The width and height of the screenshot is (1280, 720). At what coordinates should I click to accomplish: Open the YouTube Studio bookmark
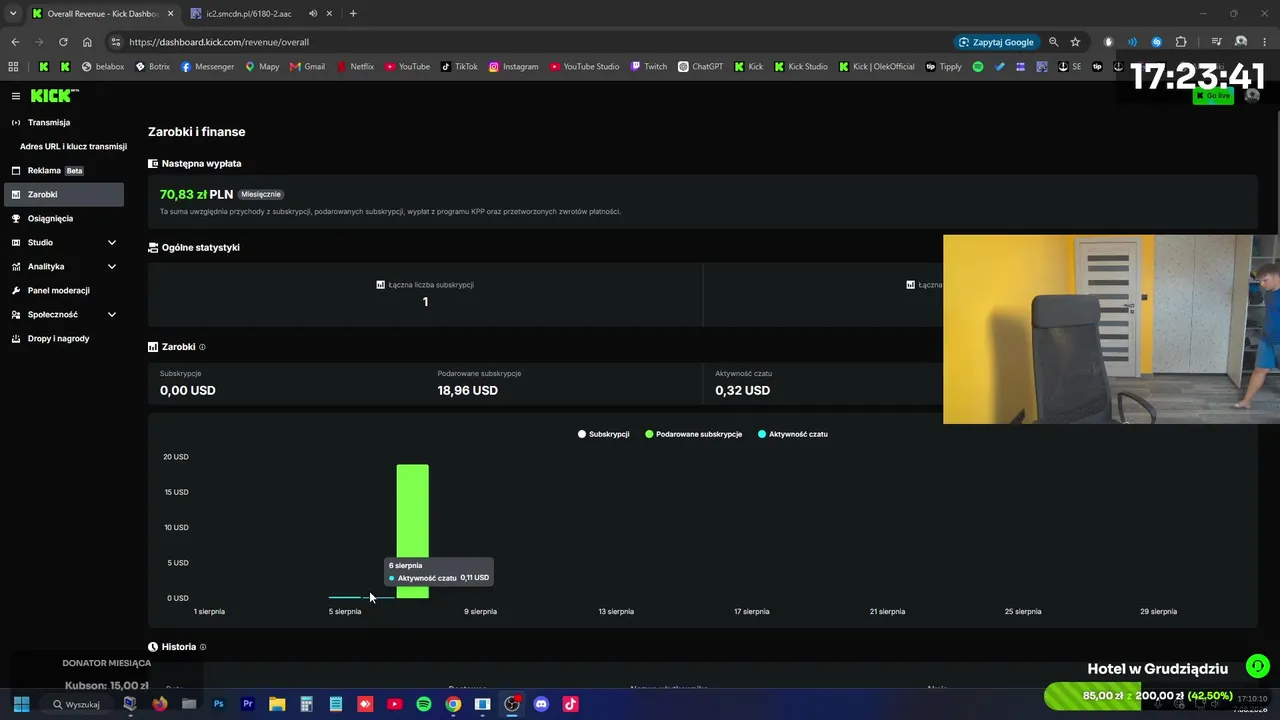(x=584, y=67)
